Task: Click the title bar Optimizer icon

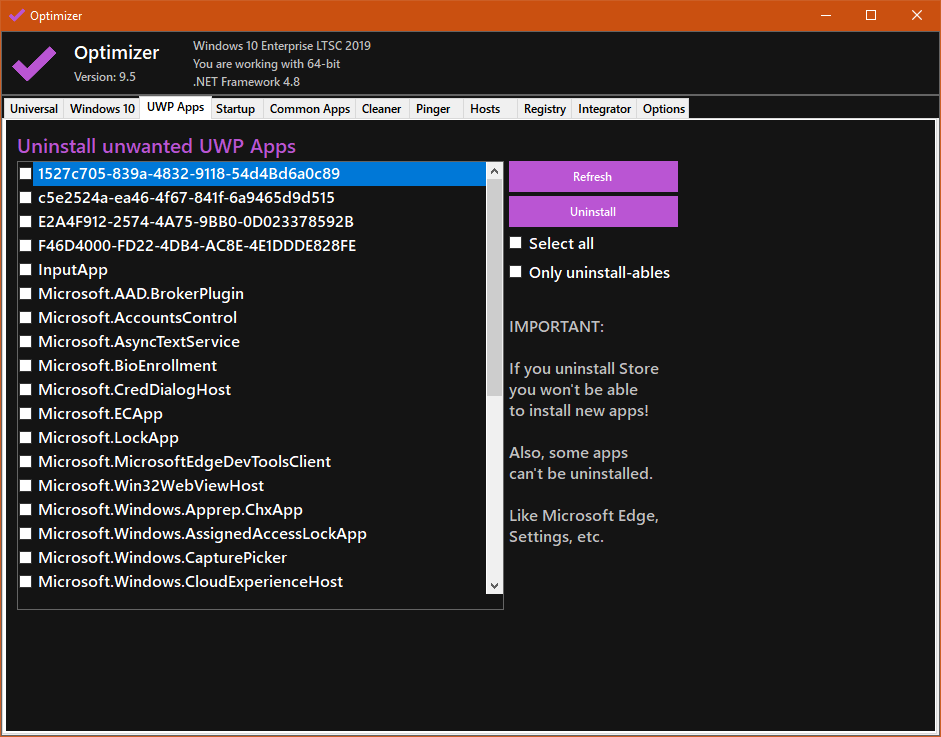Action: coord(17,16)
